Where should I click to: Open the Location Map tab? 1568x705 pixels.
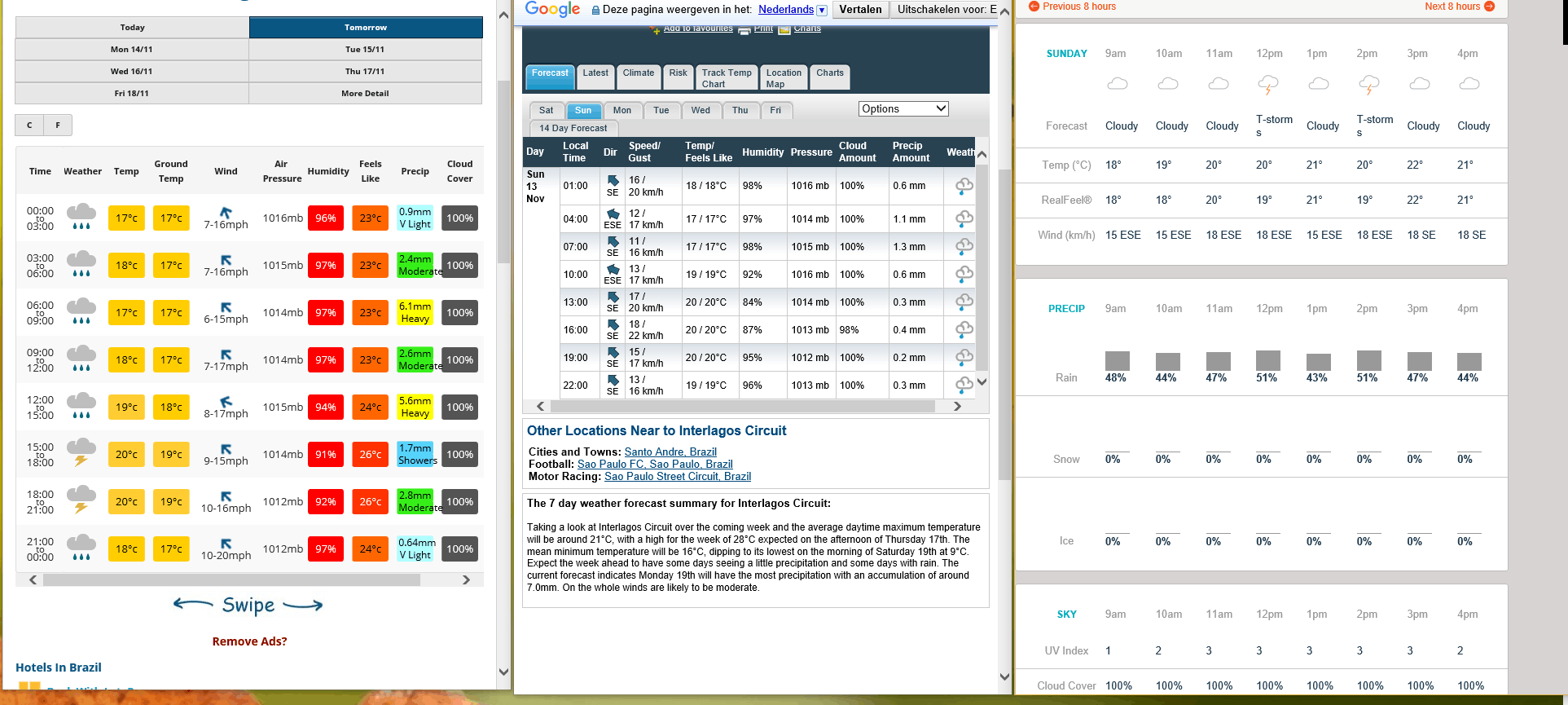tap(784, 77)
